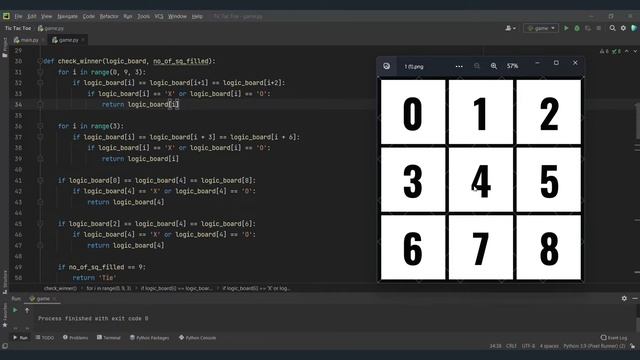The height and width of the screenshot is (360, 640).
Task: Open the Problems tool window
Action: click(x=75, y=338)
